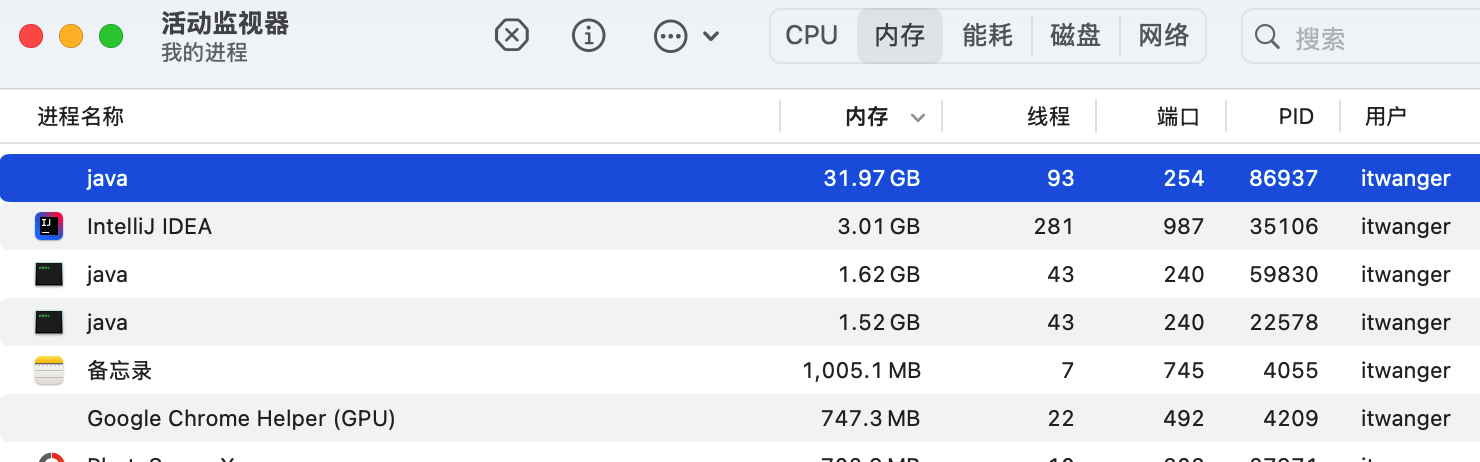The width and height of the screenshot is (1480, 462).
Task: Click the Notes (备忘录) app icon
Action: (49, 370)
